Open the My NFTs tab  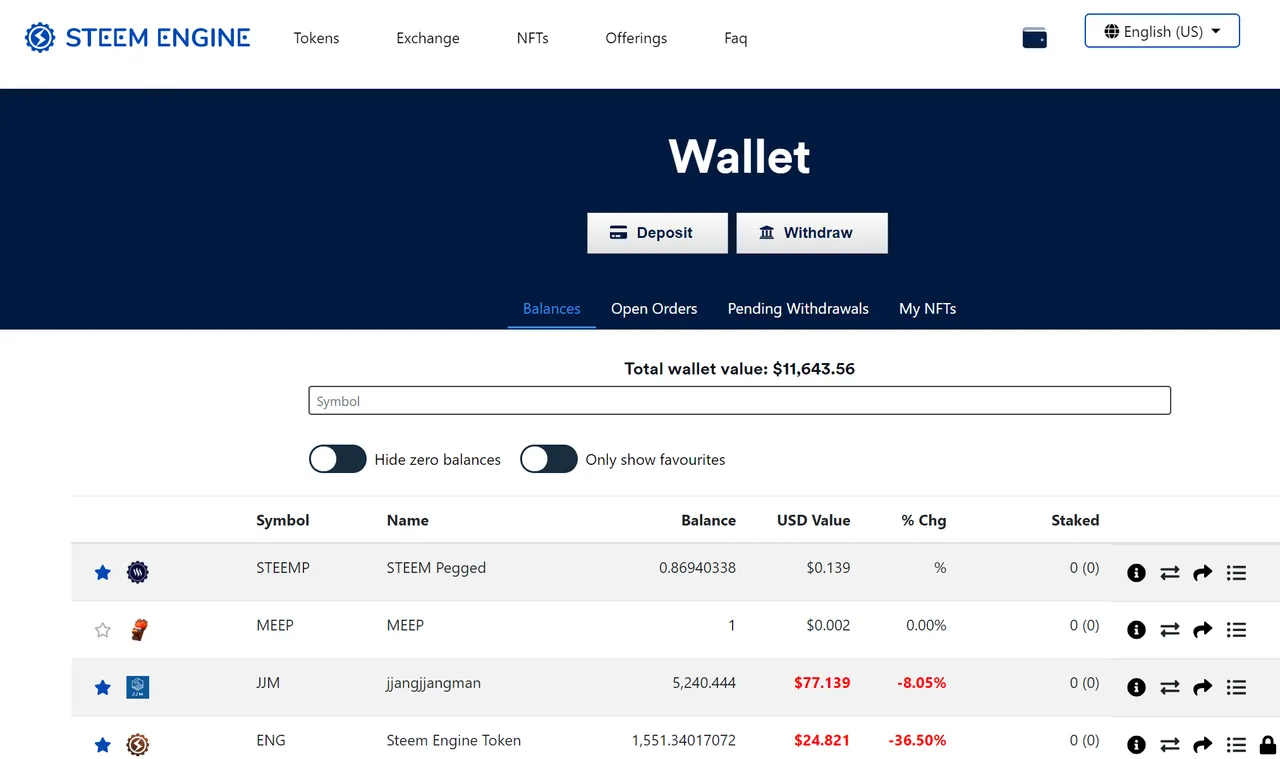point(927,308)
